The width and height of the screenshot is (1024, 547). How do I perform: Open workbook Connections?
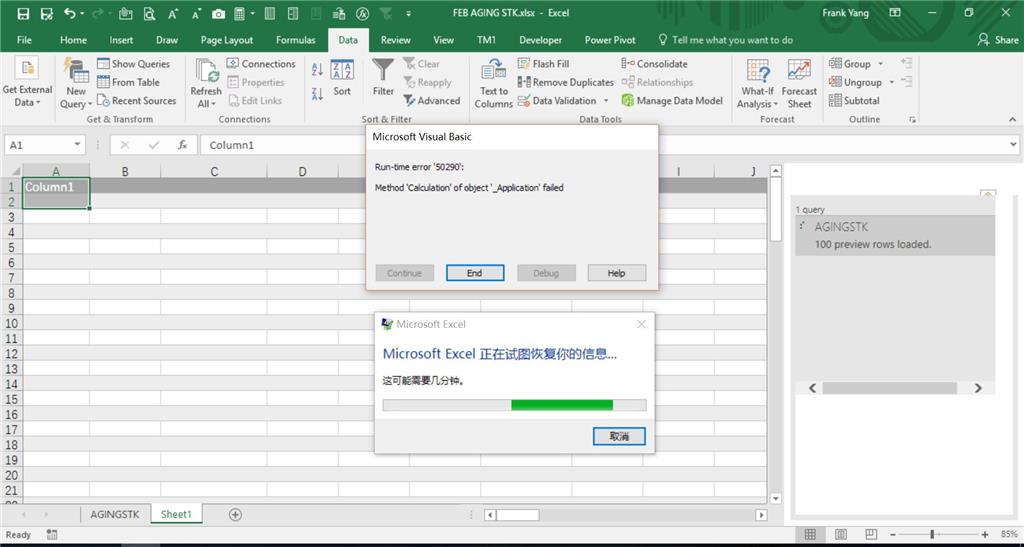tap(261, 64)
